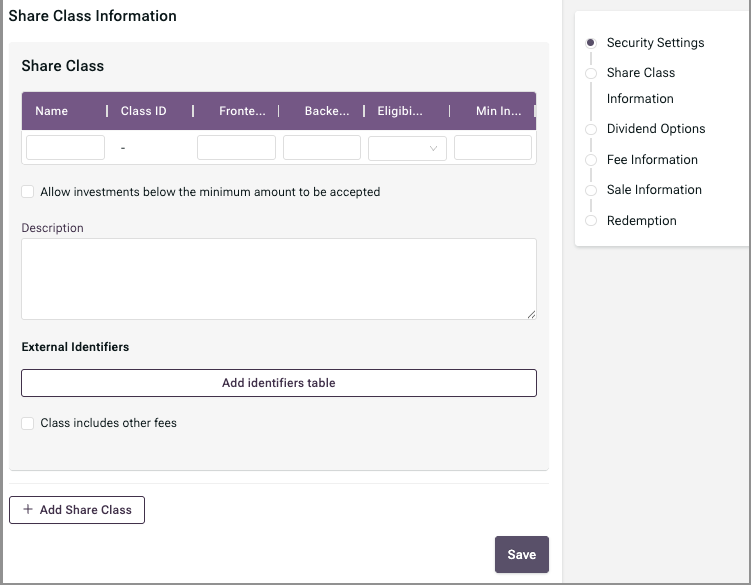Viewport: 751px width, 585px height.
Task: Select the Share Class Information step circle
Action: 591,73
